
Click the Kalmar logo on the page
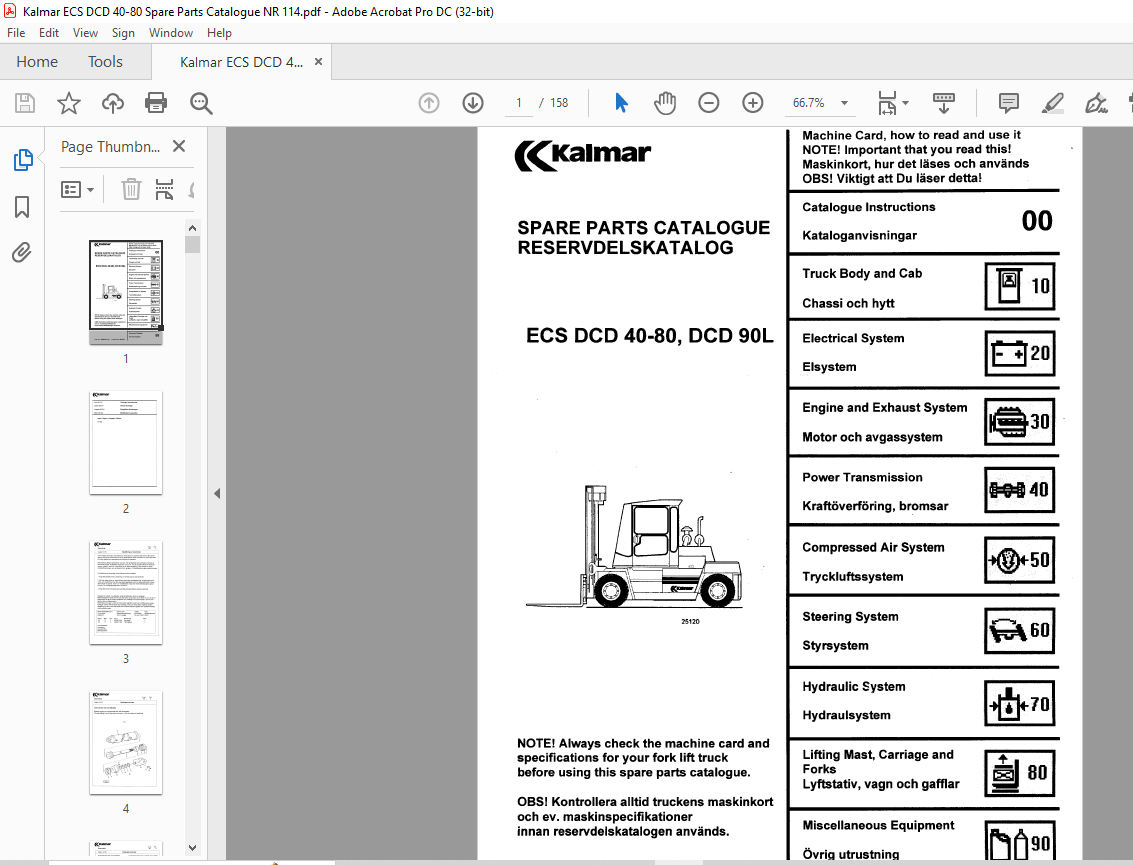[x=582, y=155]
